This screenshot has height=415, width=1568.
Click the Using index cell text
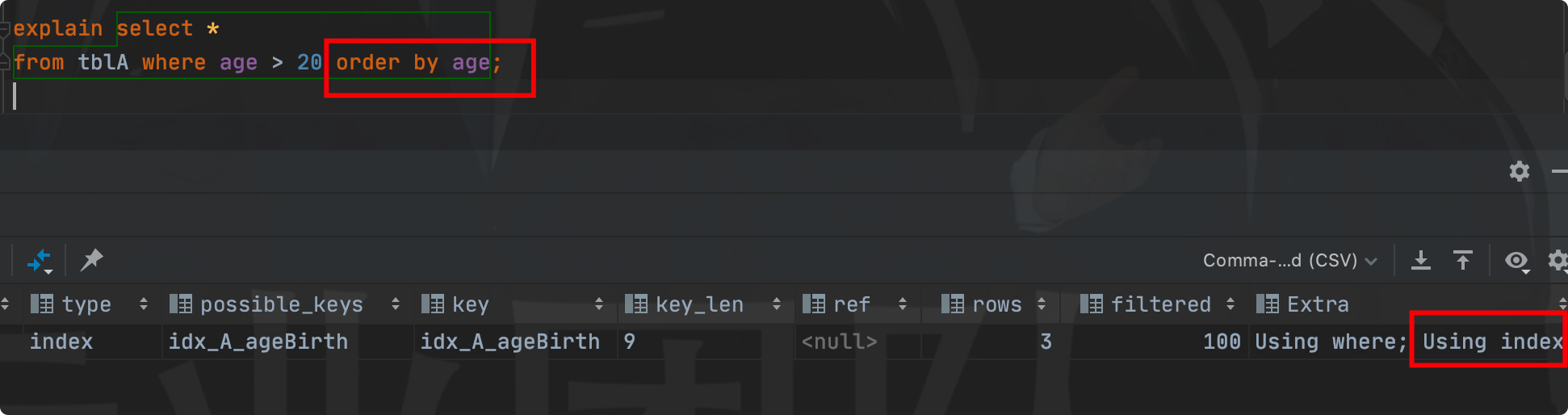(x=1492, y=342)
